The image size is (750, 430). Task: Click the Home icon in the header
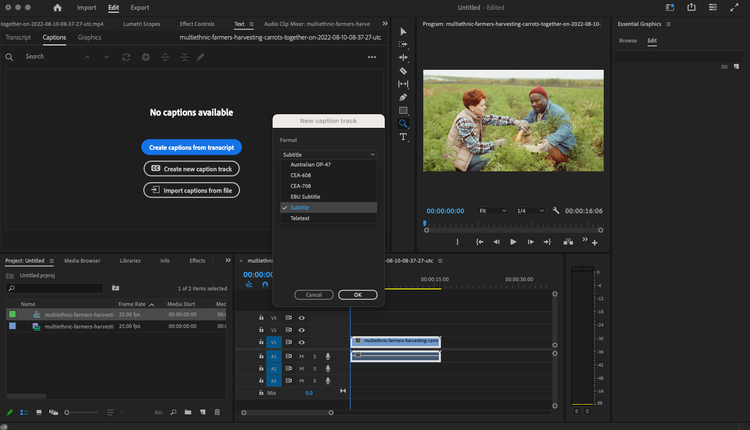click(57, 7)
